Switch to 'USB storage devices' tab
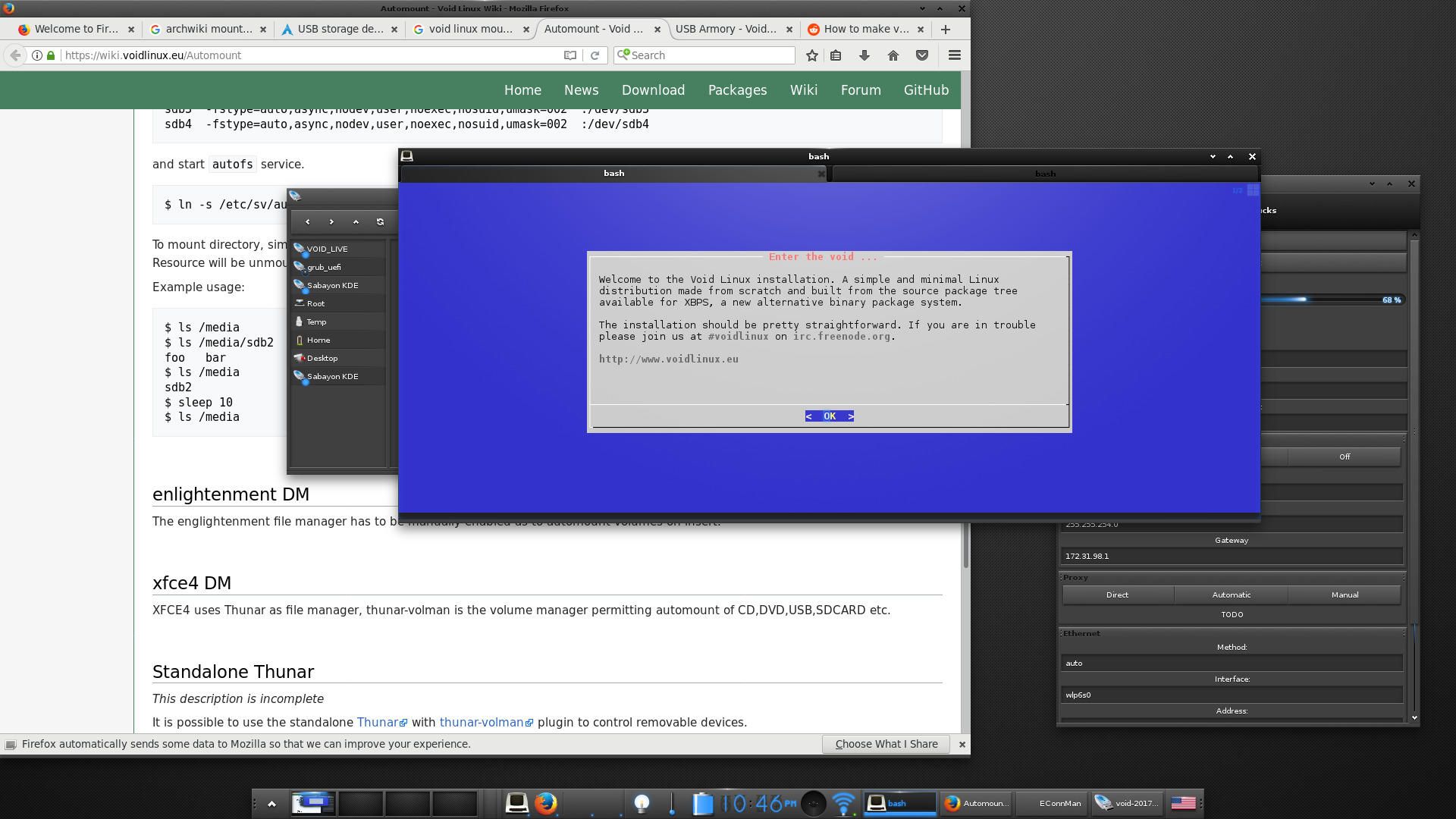The height and width of the screenshot is (819, 1456). point(340,30)
